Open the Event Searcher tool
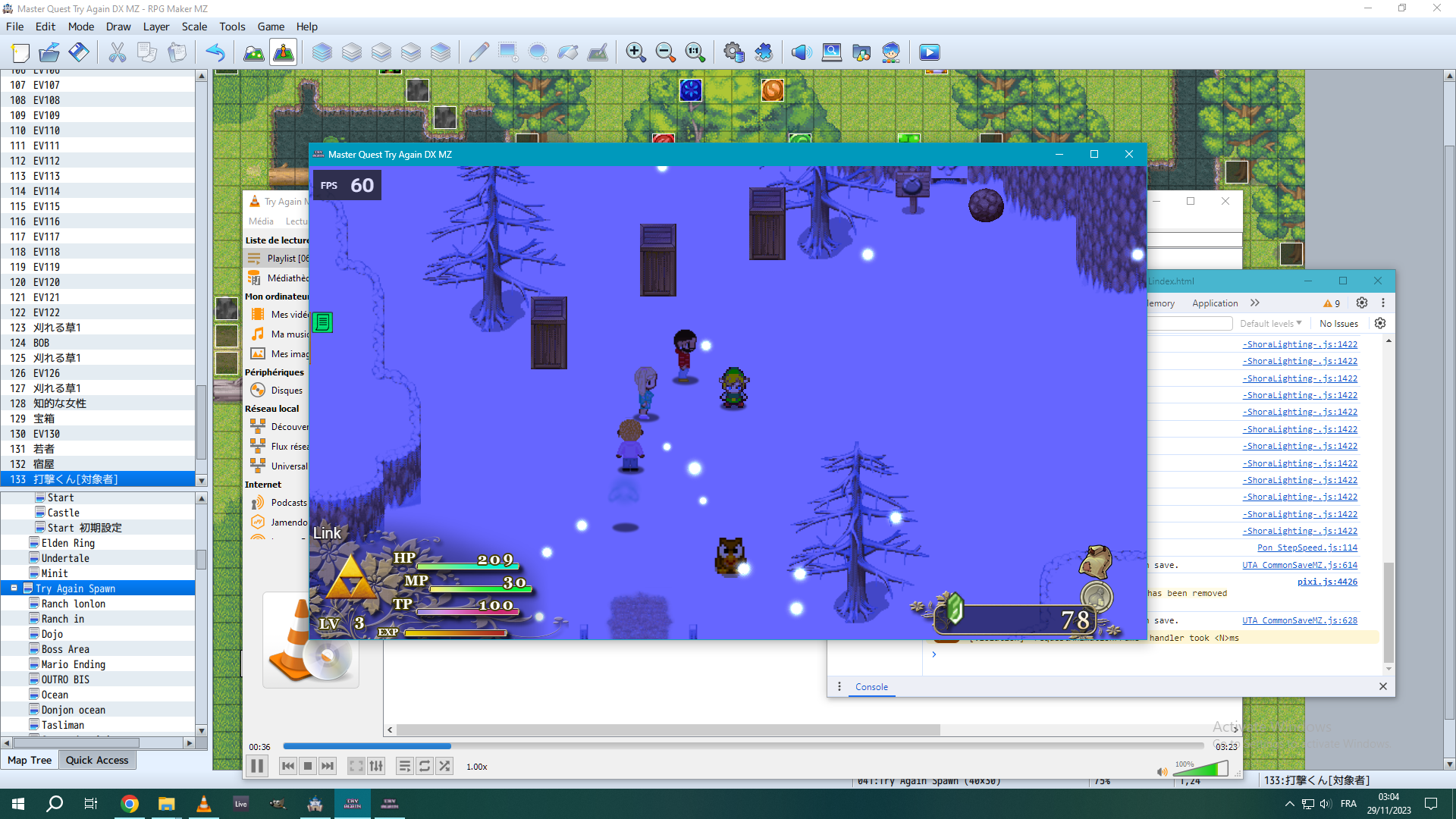The width and height of the screenshot is (1456, 819). tap(832, 52)
